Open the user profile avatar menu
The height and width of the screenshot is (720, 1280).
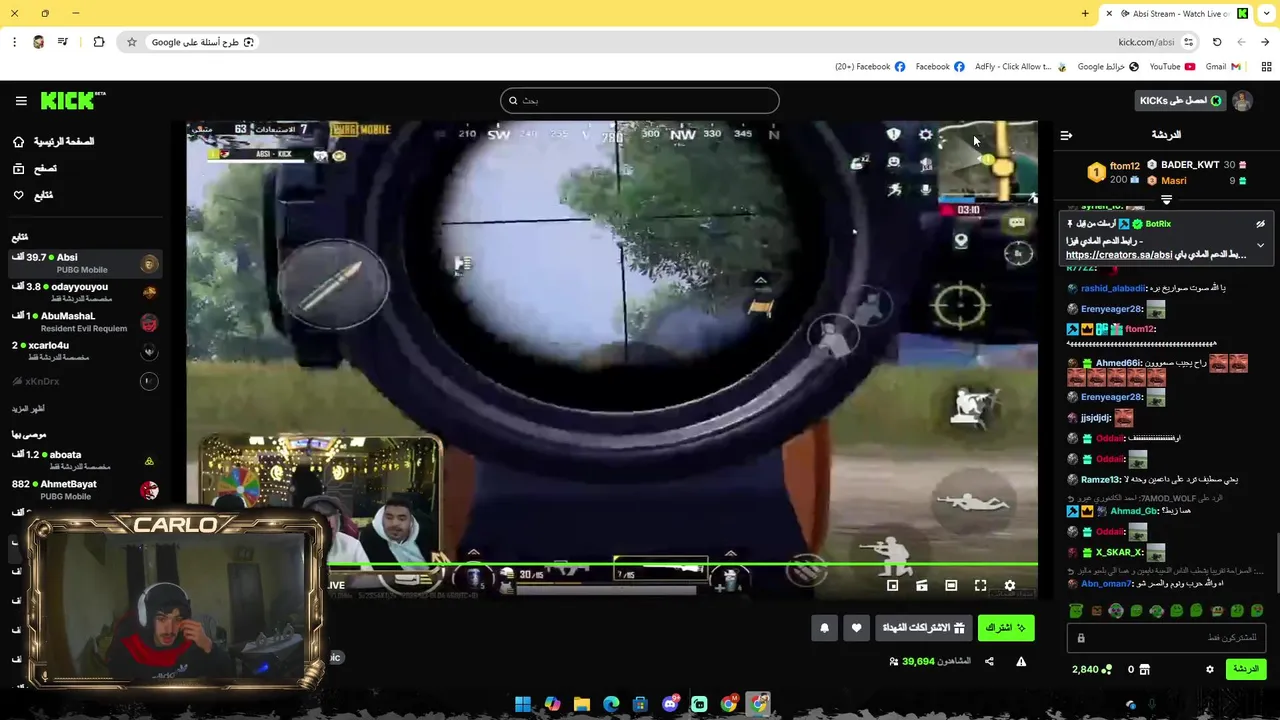point(1242,101)
